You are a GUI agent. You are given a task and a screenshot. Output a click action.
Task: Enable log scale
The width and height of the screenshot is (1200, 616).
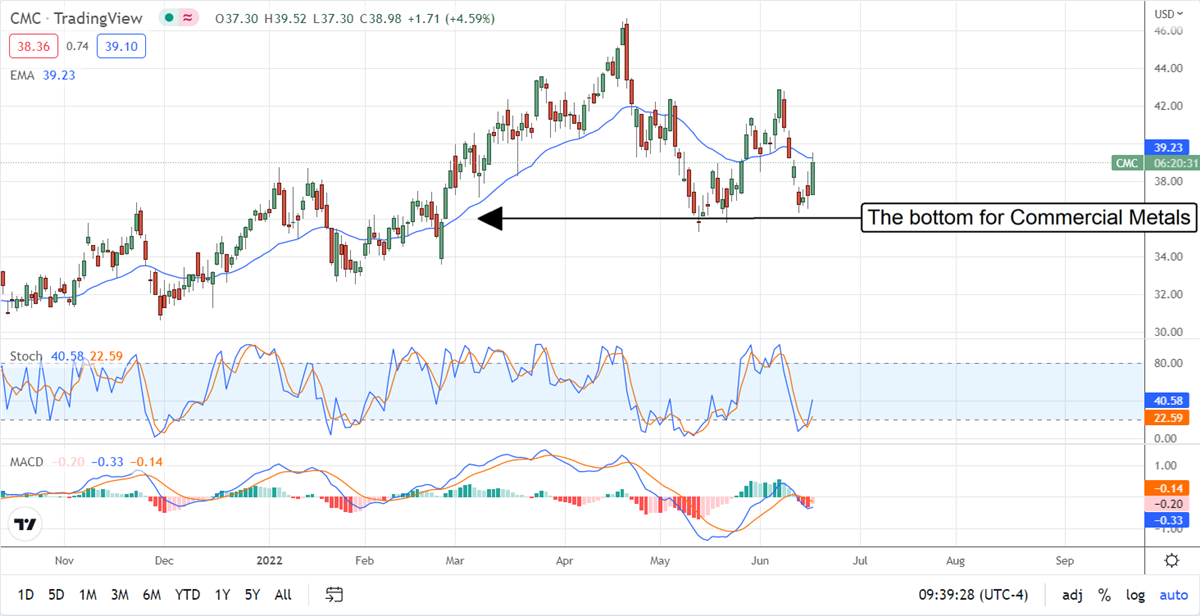(1135, 595)
